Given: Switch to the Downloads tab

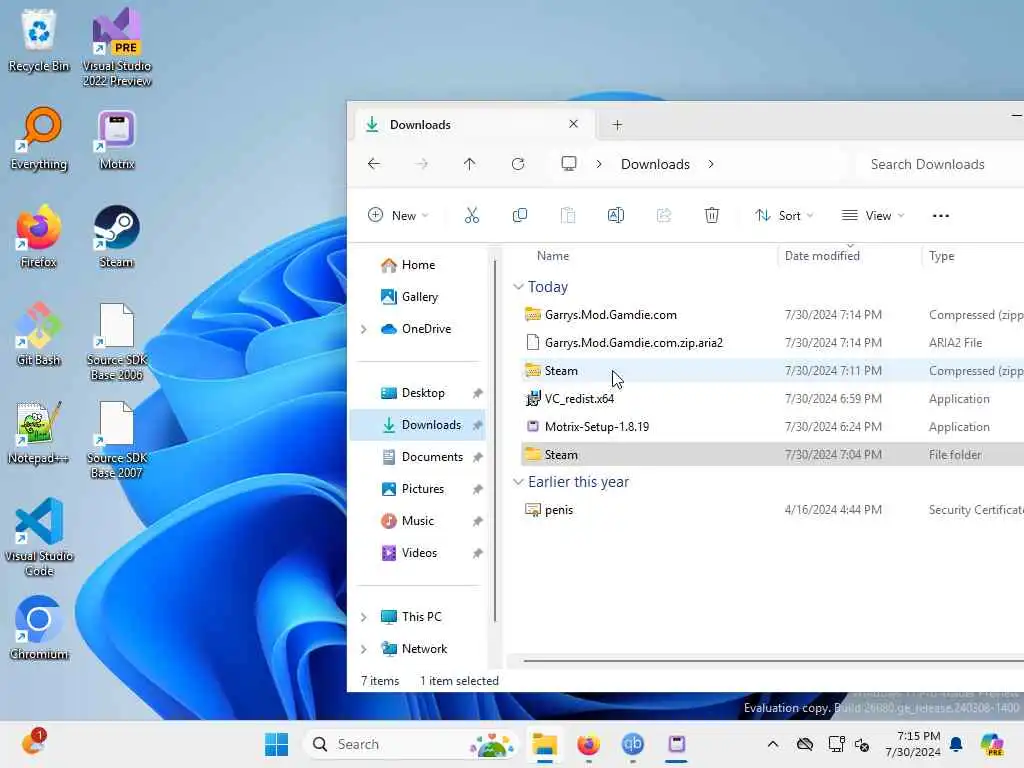Looking at the screenshot, I should pyautogui.click(x=473, y=125).
